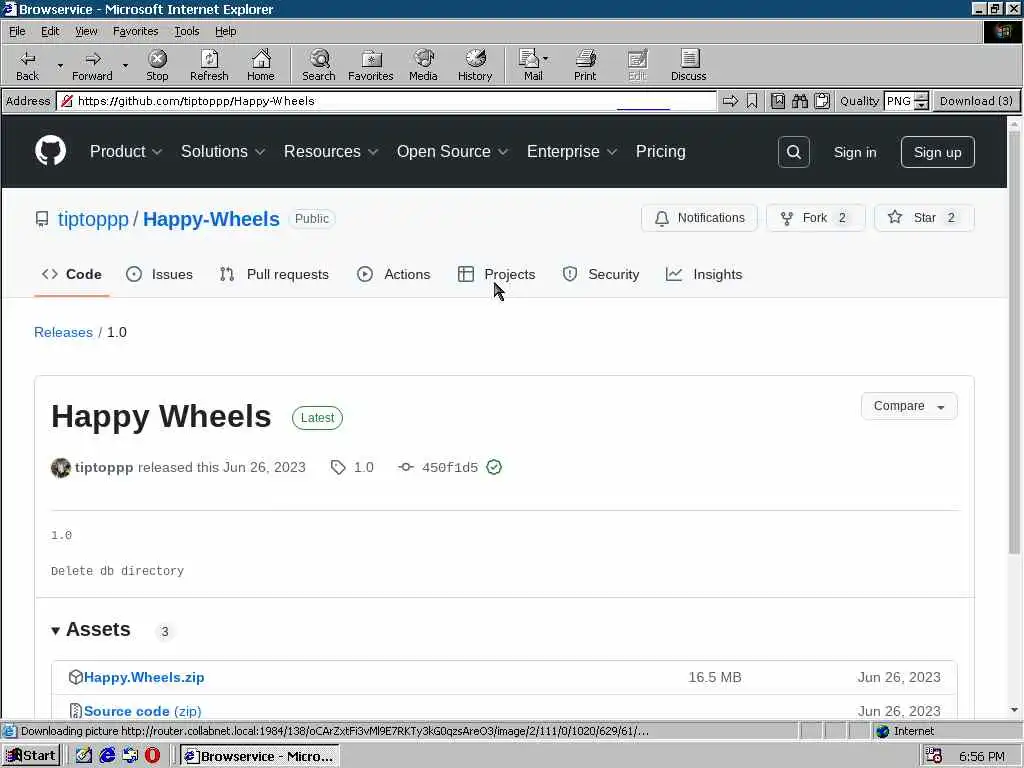Click the vertical scrollbar down arrow

[x=1014, y=710]
